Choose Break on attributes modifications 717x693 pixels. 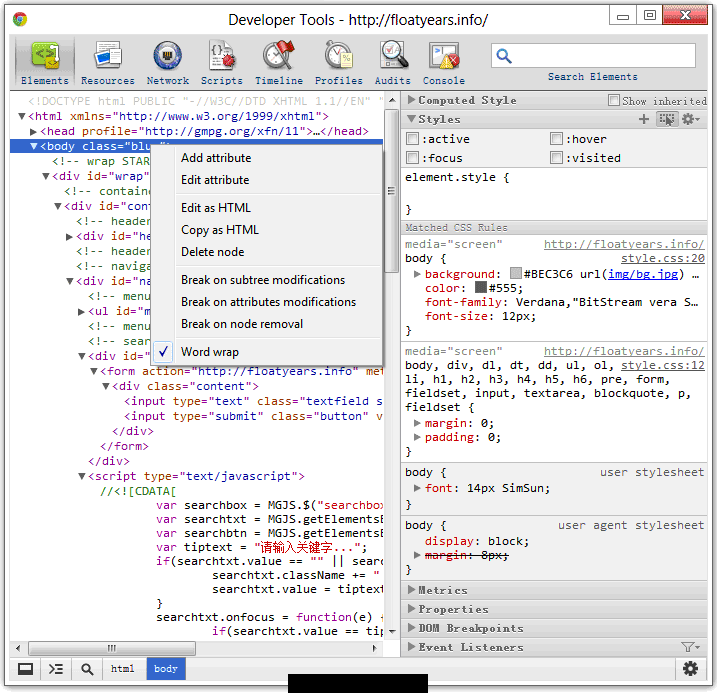tap(268, 302)
